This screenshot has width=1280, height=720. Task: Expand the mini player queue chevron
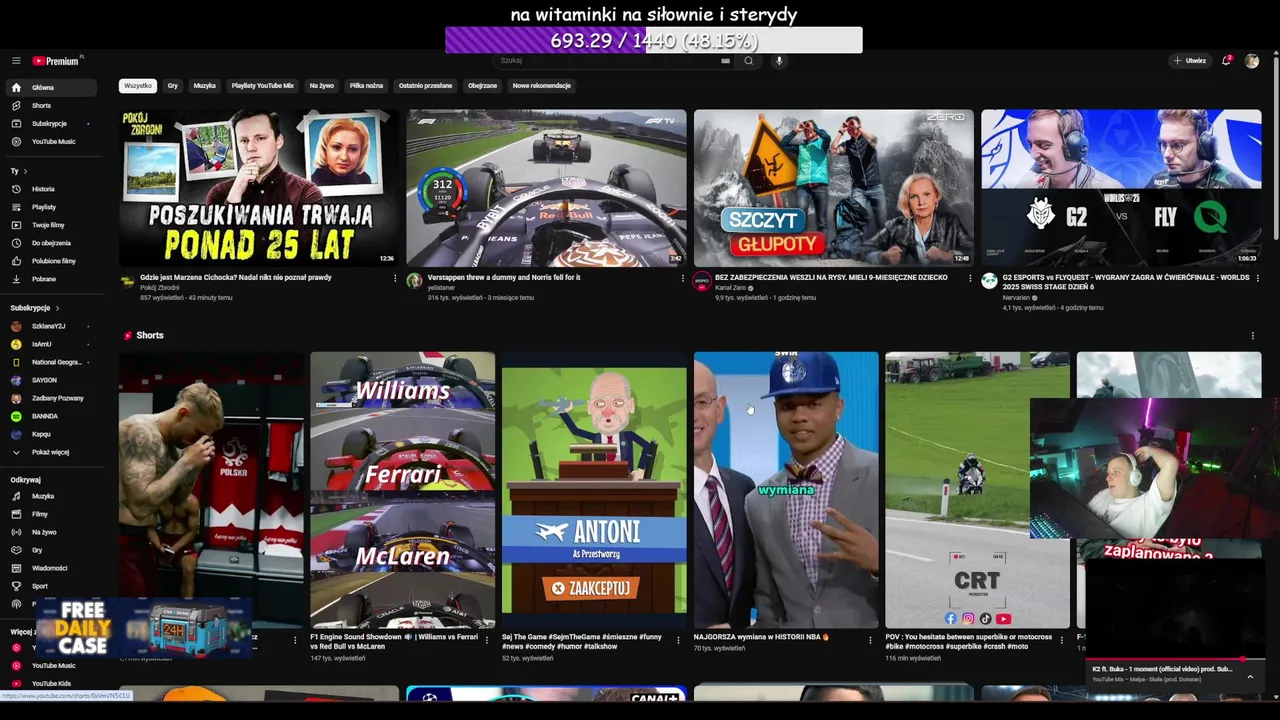pyautogui.click(x=1249, y=677)
